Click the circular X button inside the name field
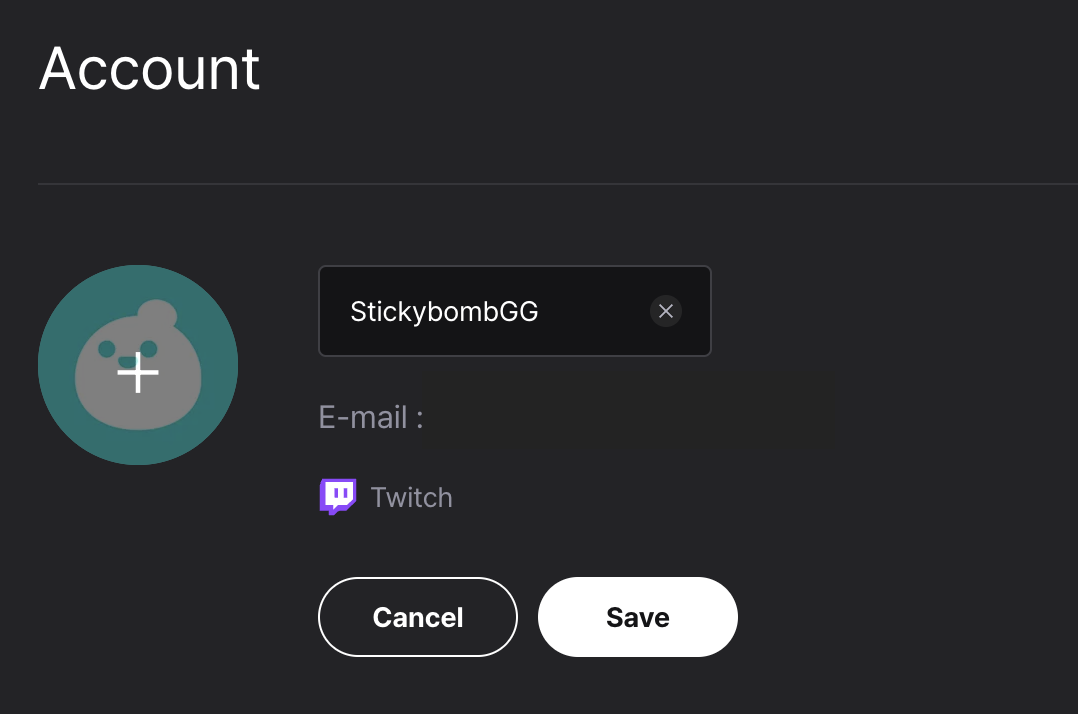Image resolution: width=1078 pixels, height=714 pixels. click(666, 311)
